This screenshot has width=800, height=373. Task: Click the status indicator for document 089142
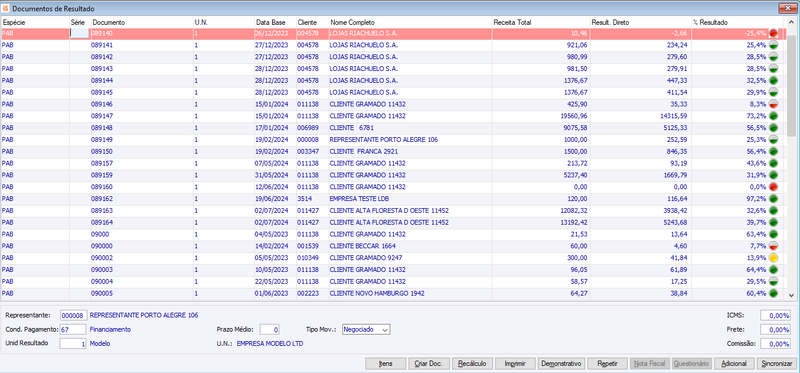(x=773, y=57)
